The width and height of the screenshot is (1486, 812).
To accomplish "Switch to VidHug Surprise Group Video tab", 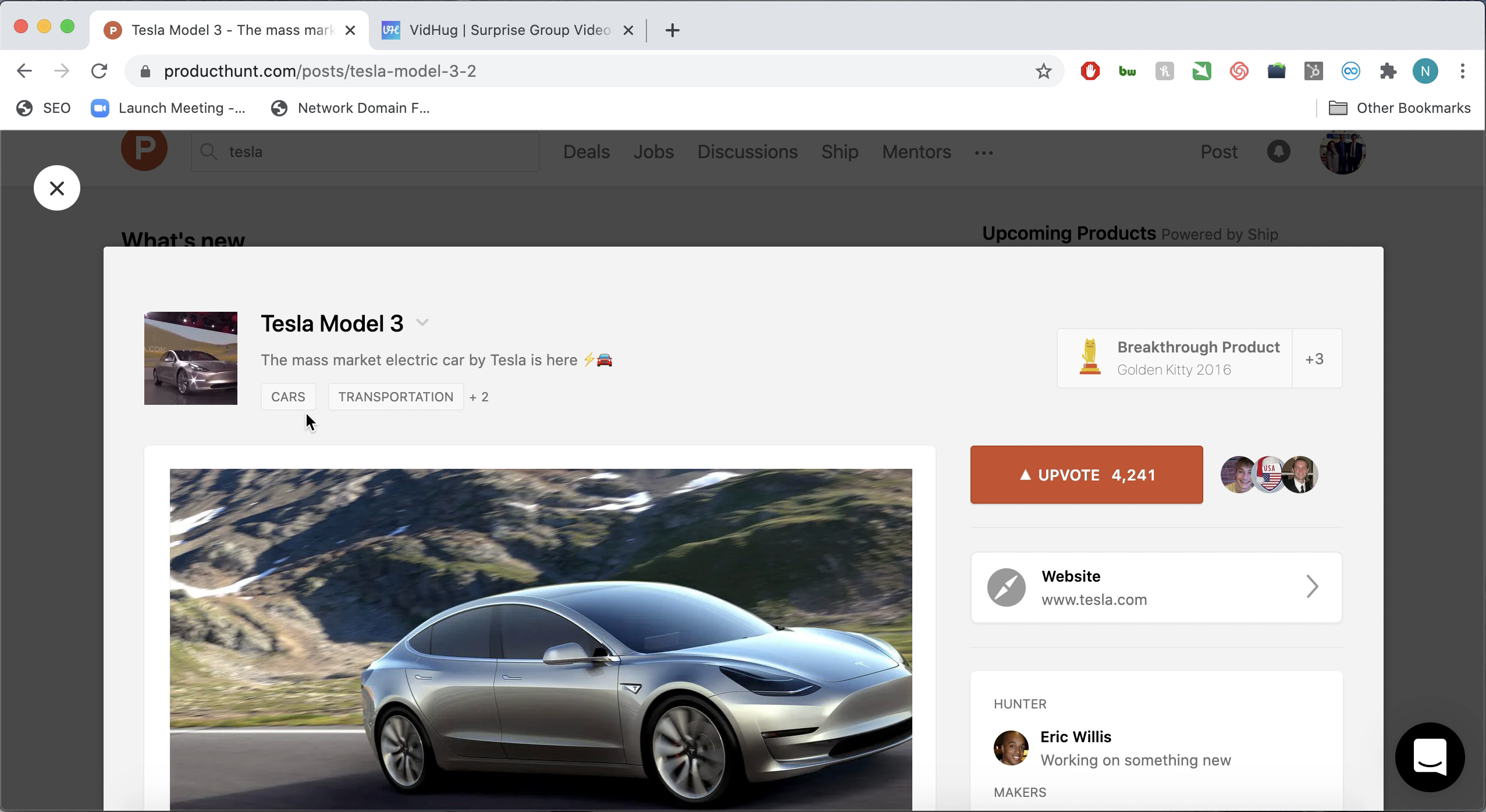I will click(x=507, y=30).
